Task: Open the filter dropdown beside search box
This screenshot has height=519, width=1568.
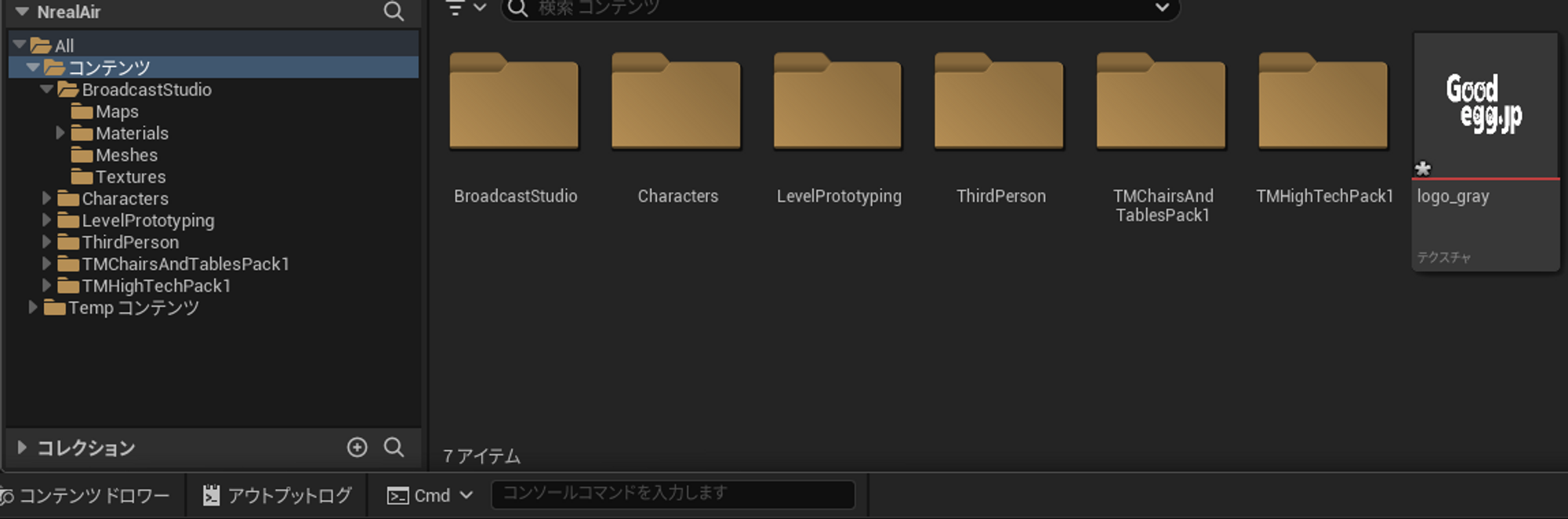Action: (466, 8)
